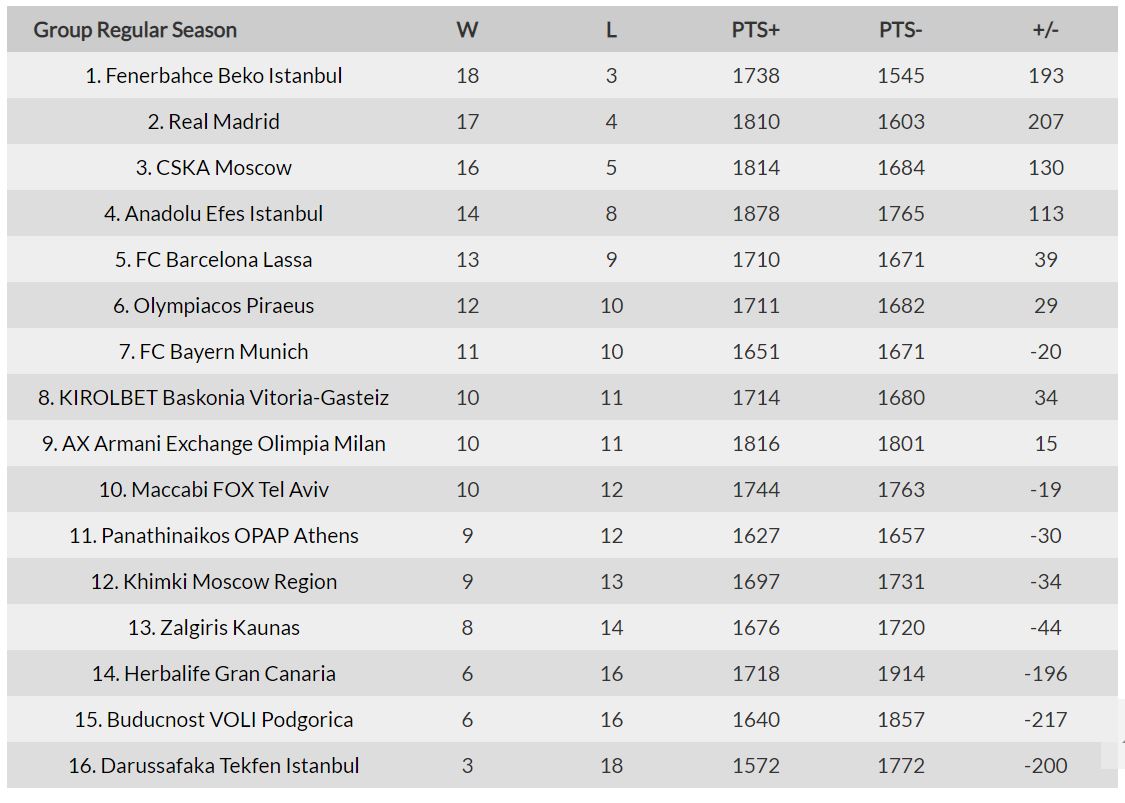
Task: Click the PTS- column header
Action: 900,30
